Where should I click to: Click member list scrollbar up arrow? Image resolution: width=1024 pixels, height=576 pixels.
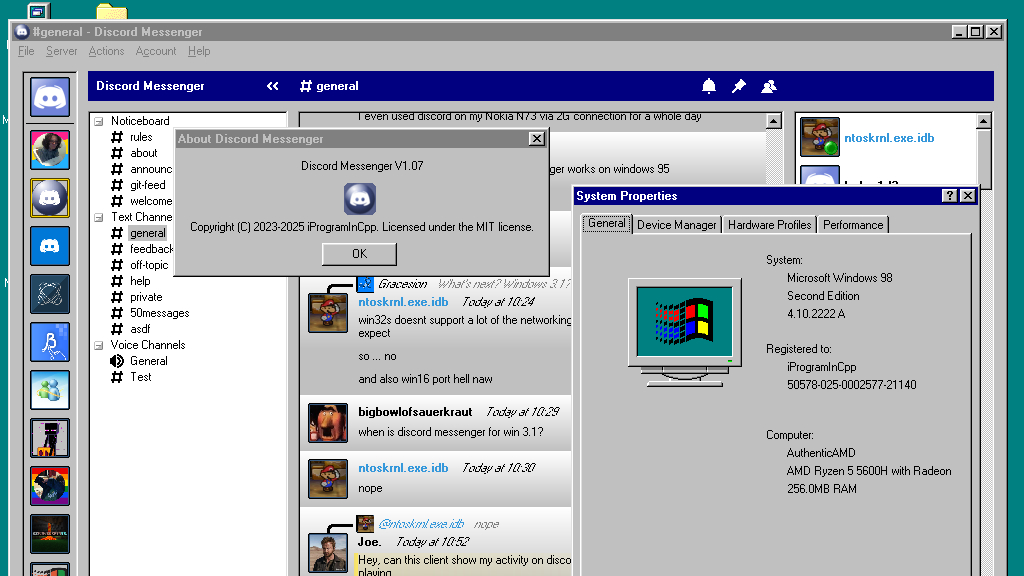click(984, 121)
